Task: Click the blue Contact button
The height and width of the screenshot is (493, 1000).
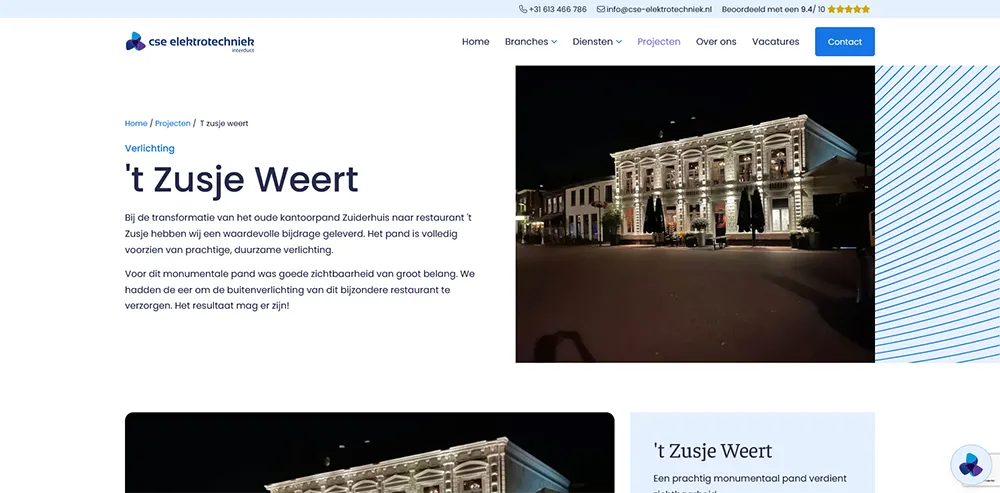Action: [x=844, y=41]
